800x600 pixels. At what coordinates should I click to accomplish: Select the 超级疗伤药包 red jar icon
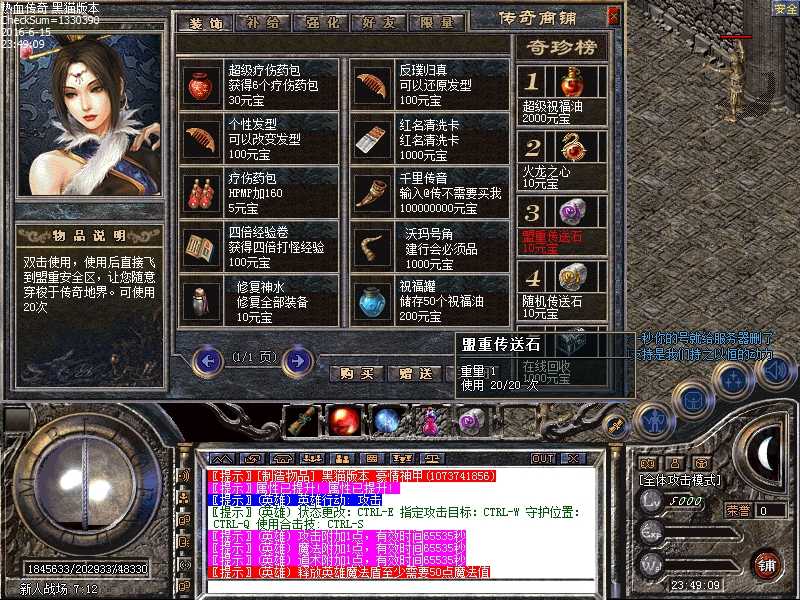click(201, 85)
